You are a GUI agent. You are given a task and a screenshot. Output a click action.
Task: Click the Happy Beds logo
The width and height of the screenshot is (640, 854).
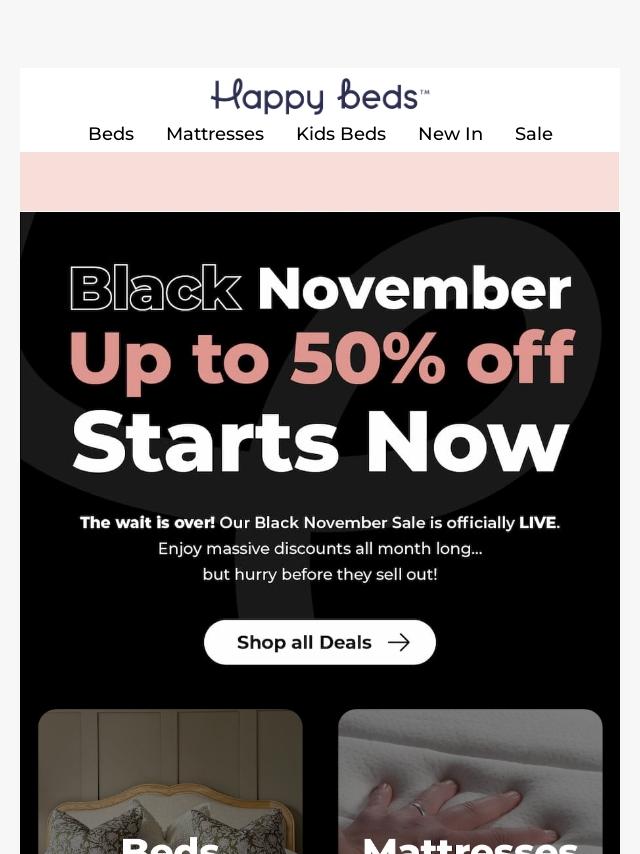tap(320, 97)
